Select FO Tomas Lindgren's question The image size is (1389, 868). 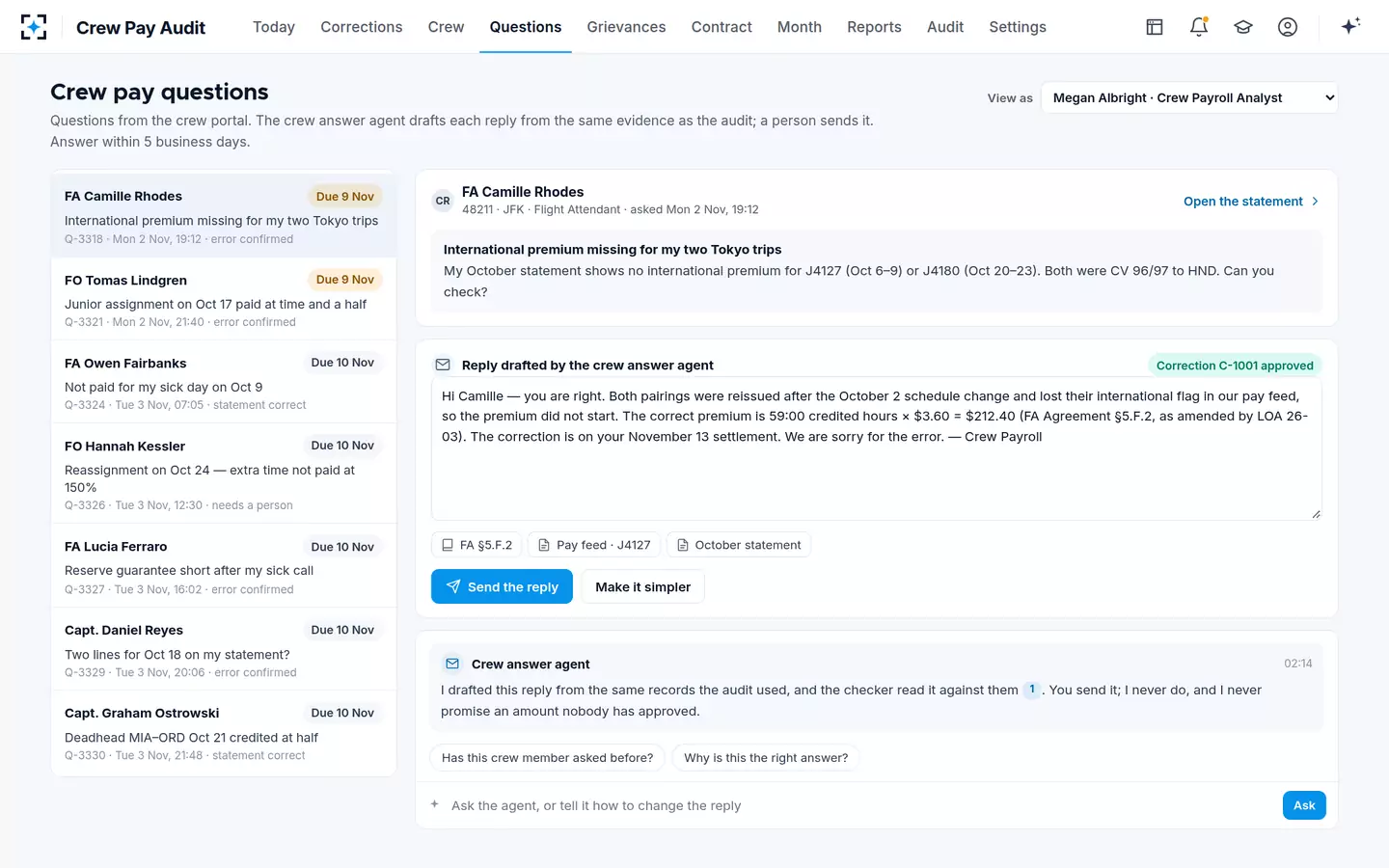tap(224, 299)
